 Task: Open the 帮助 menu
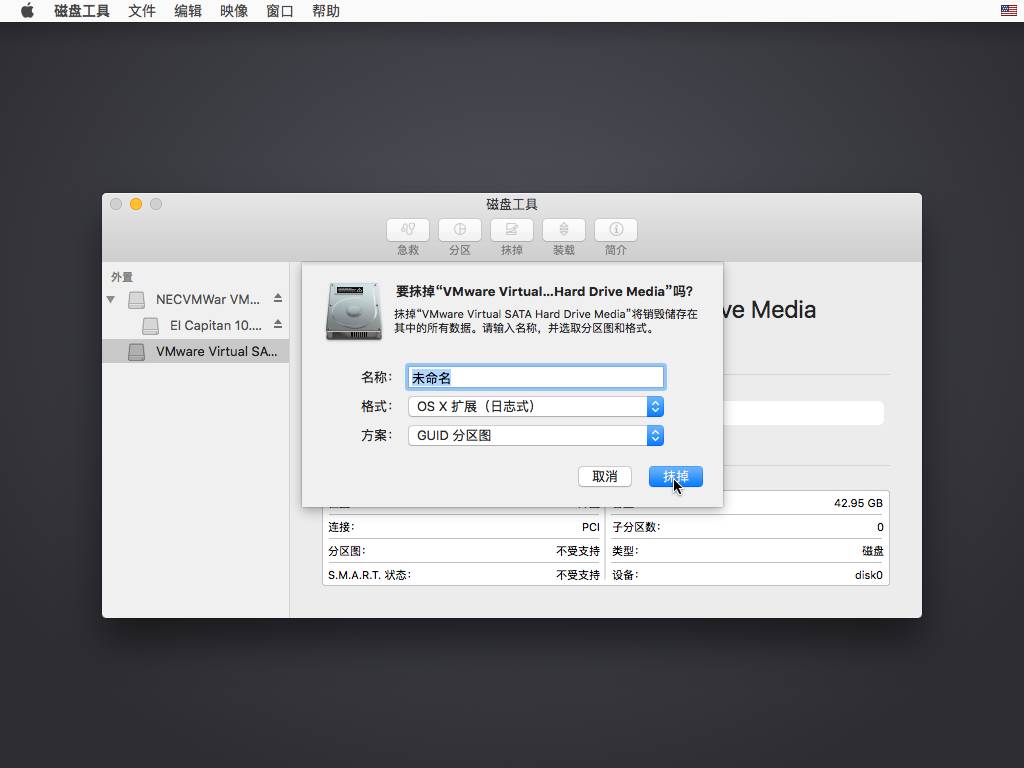point(326,11)
